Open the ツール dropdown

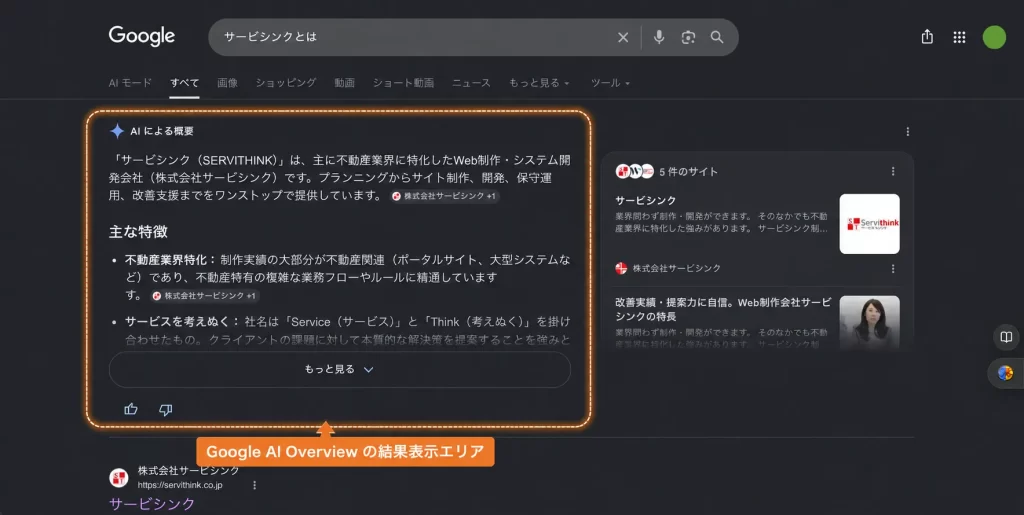point(610,83)
